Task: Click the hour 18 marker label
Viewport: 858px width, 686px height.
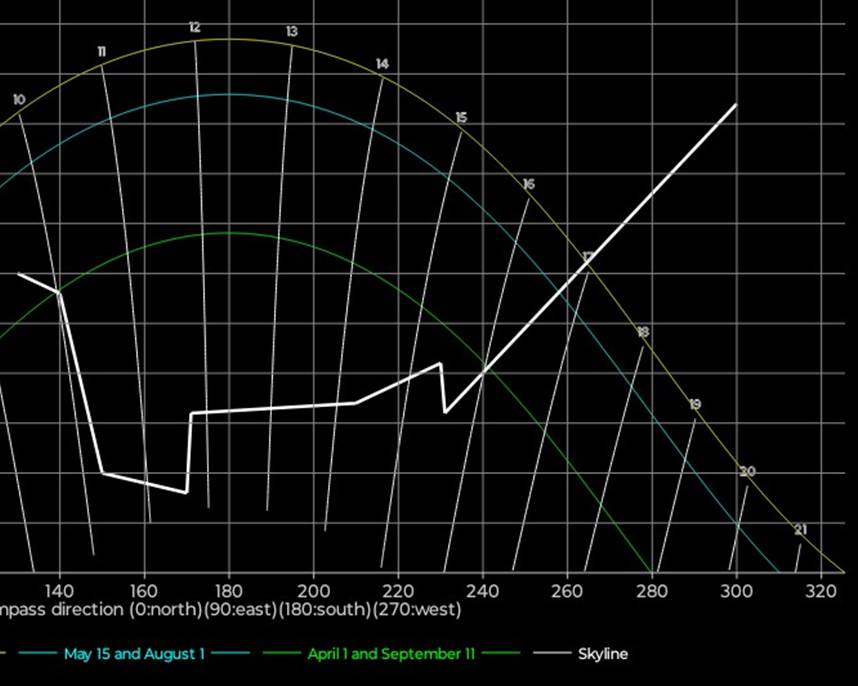Action: pyautogui.click(x=642, y=332)
